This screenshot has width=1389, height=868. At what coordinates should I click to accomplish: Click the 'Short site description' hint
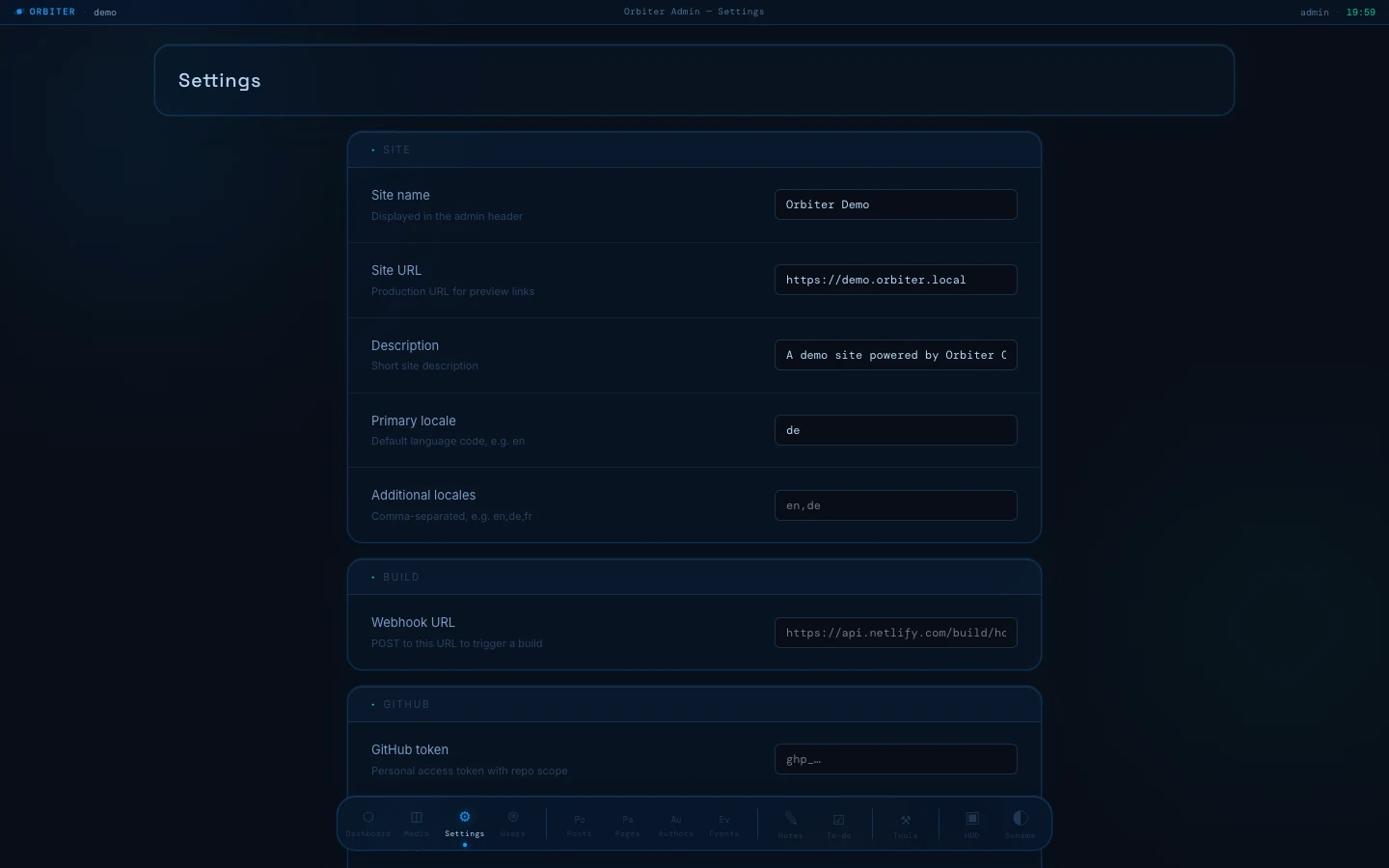coord(424,366)
